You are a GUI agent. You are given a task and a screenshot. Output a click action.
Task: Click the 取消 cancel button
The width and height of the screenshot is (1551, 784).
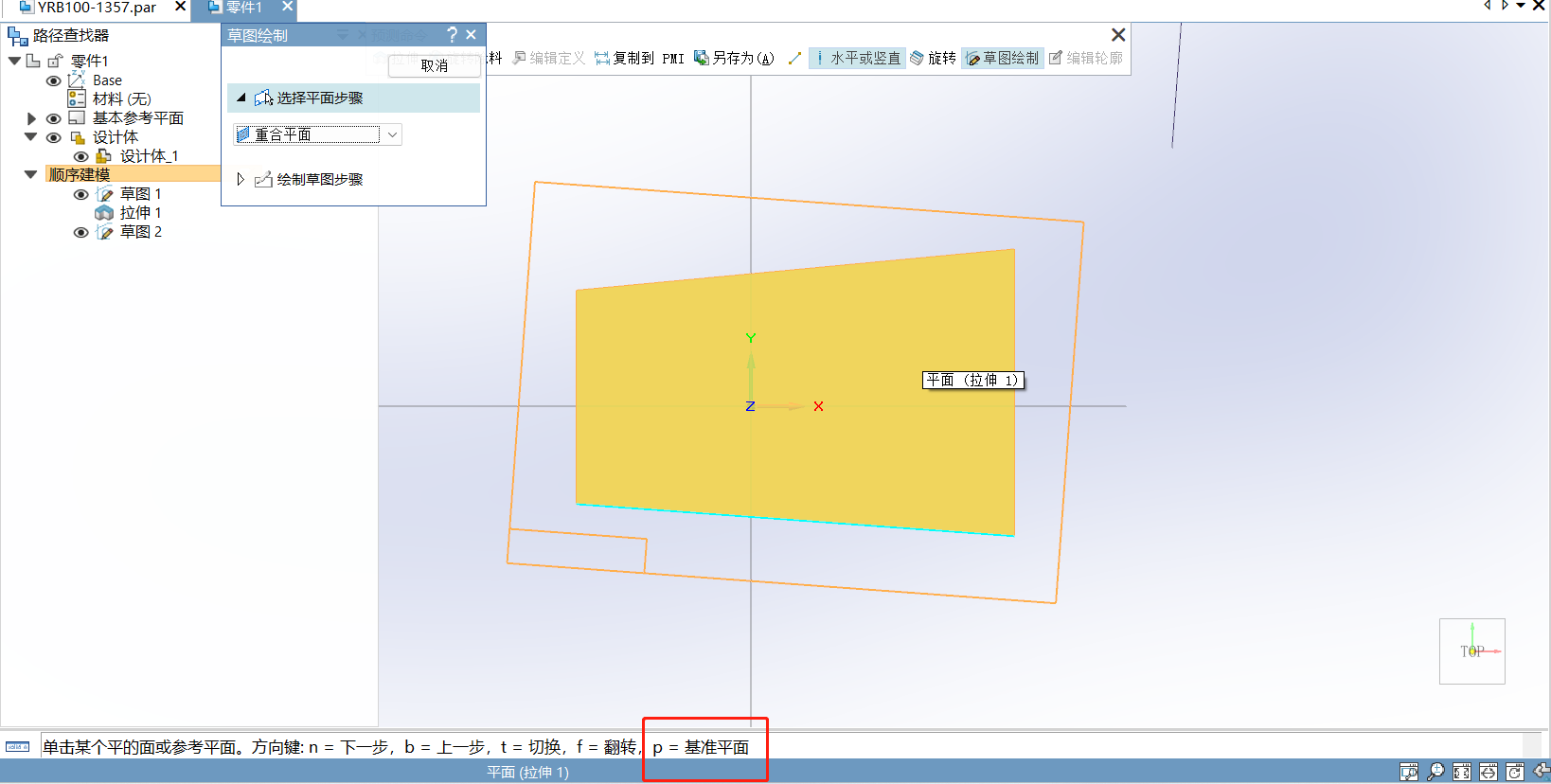(x=434, y=65)
